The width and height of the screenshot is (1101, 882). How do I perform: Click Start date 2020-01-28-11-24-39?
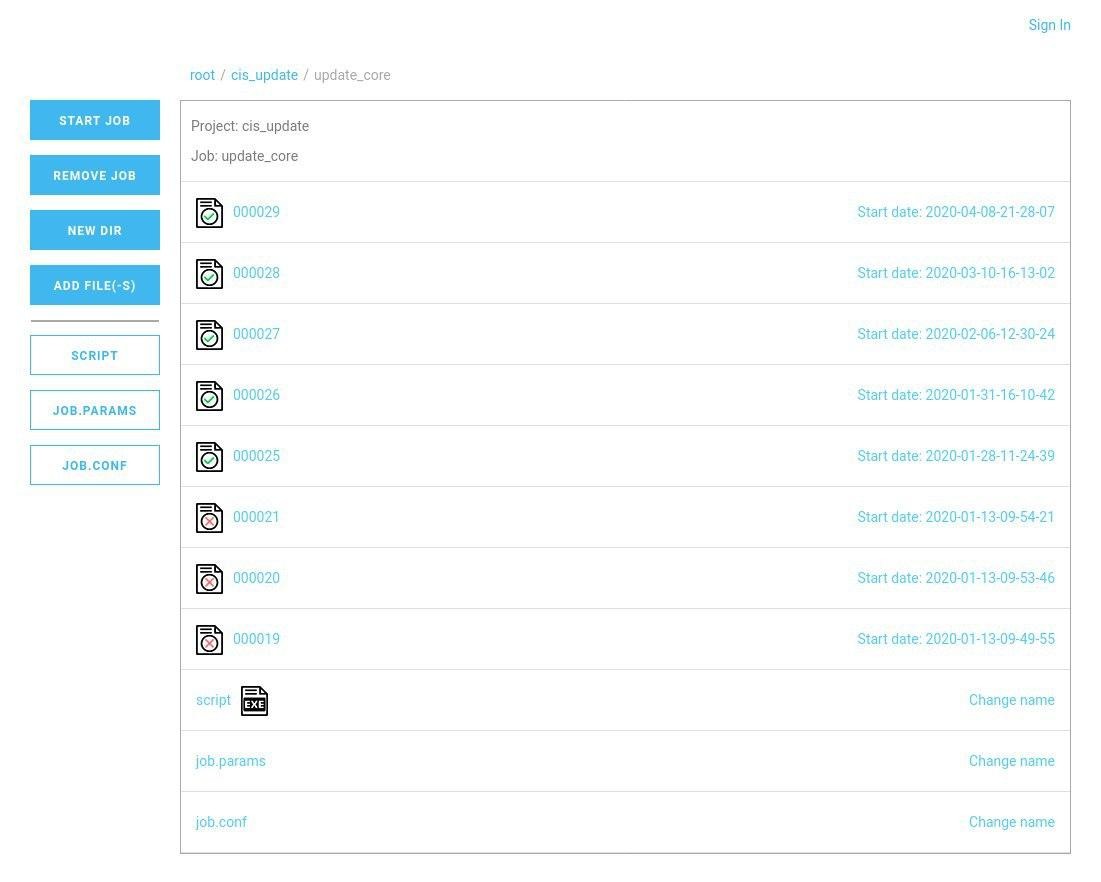pos(956,456)
